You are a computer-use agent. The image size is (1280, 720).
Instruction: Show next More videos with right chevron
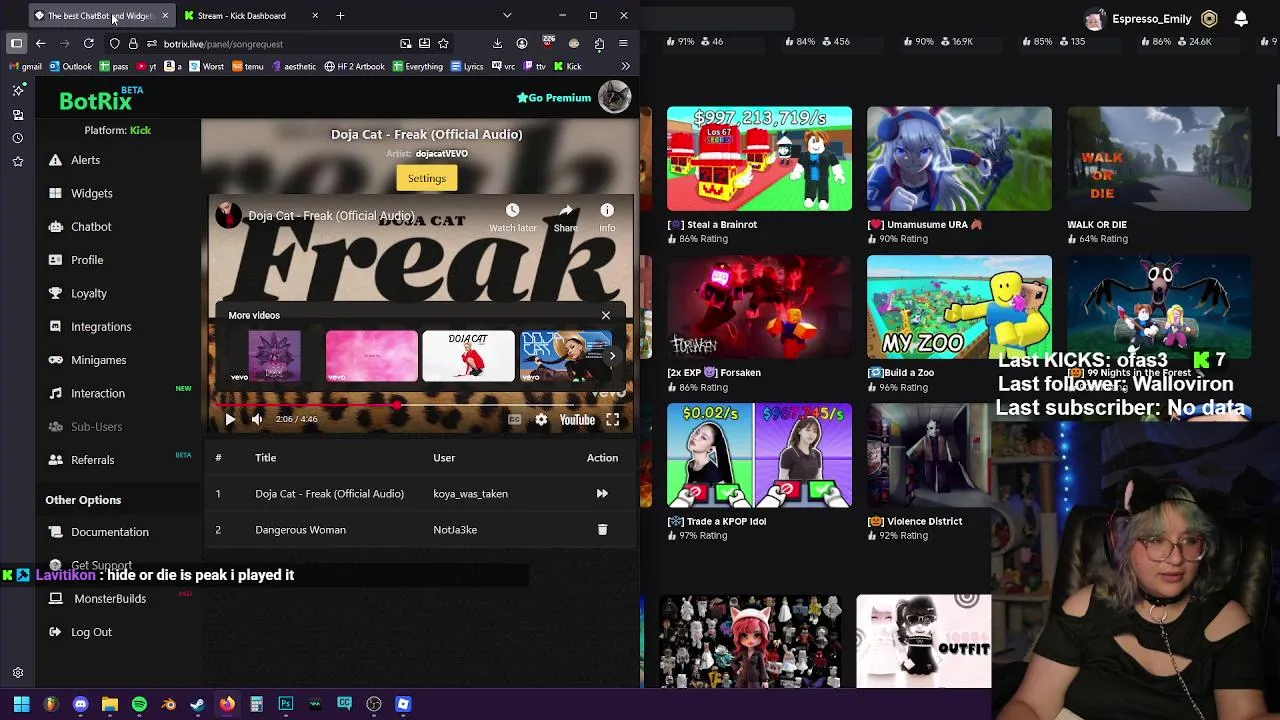pyautogui.click(x=612, y=356)
